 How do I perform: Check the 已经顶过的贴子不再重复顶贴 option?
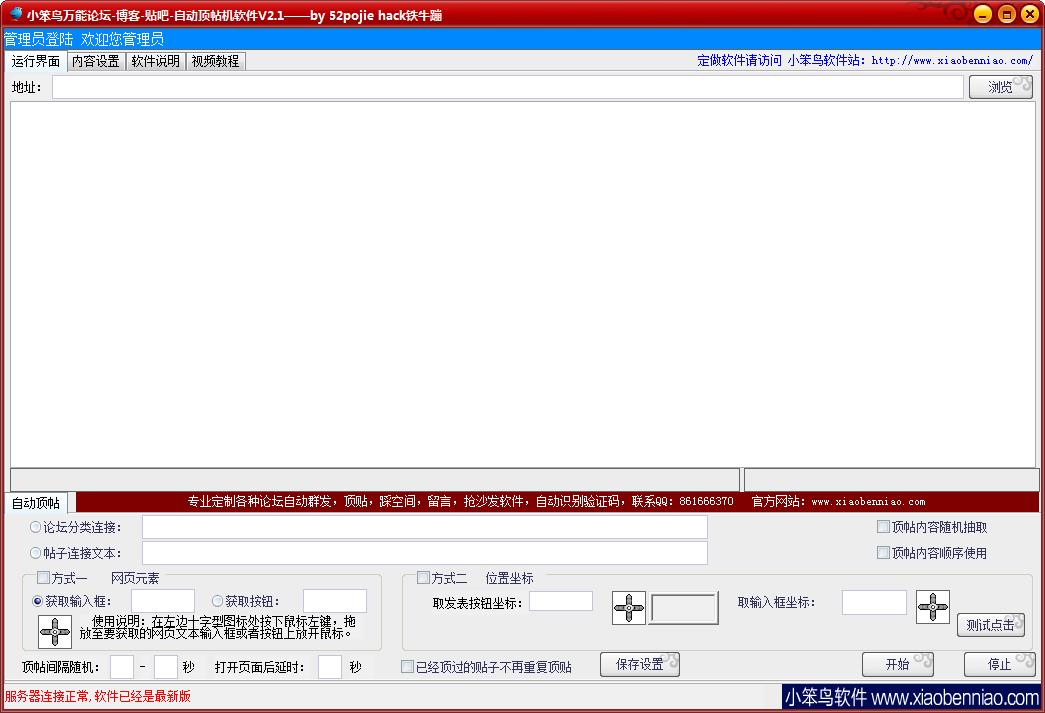click(407, 667)
